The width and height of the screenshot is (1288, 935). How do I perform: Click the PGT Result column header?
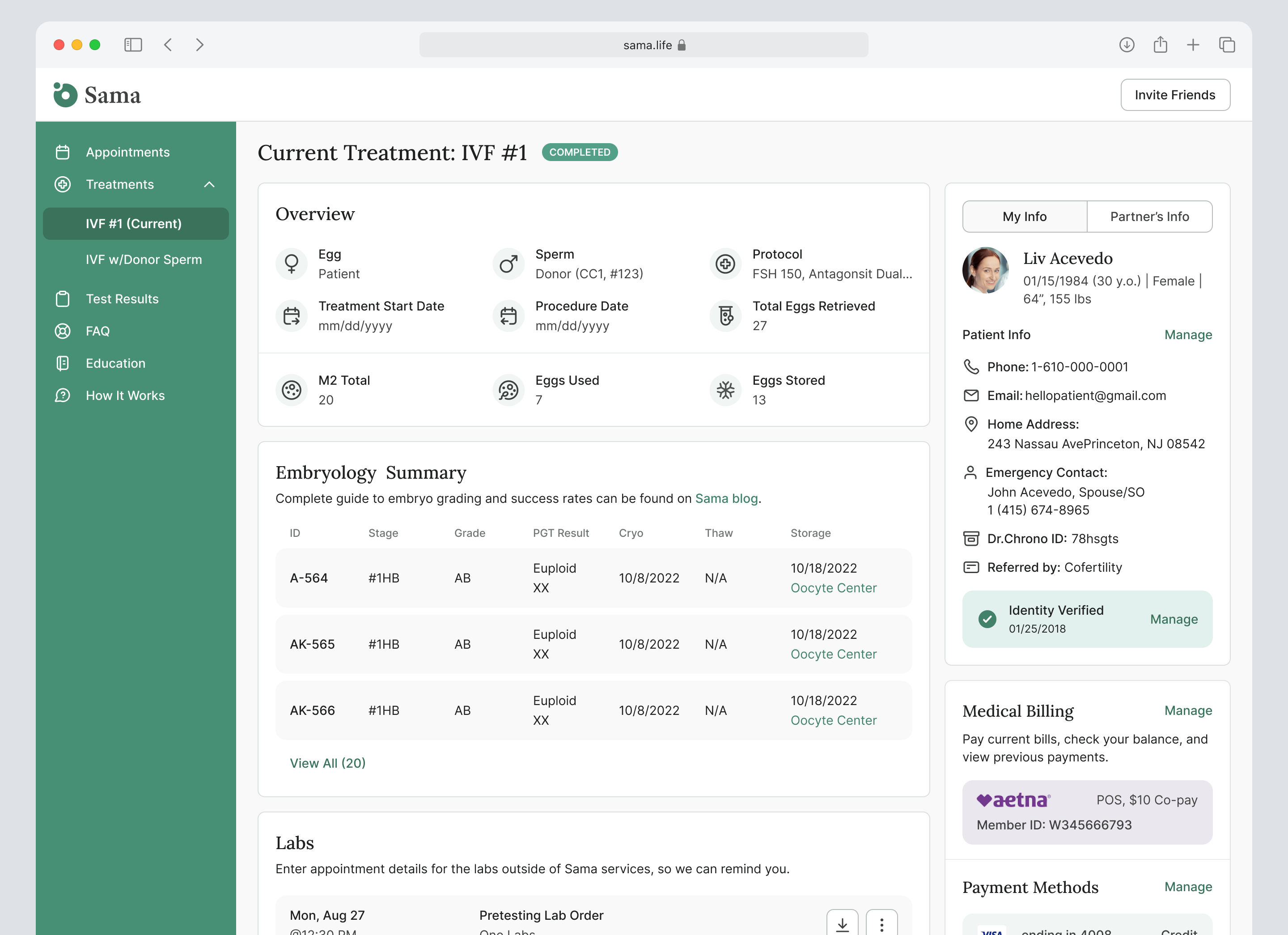click(560, 533)
